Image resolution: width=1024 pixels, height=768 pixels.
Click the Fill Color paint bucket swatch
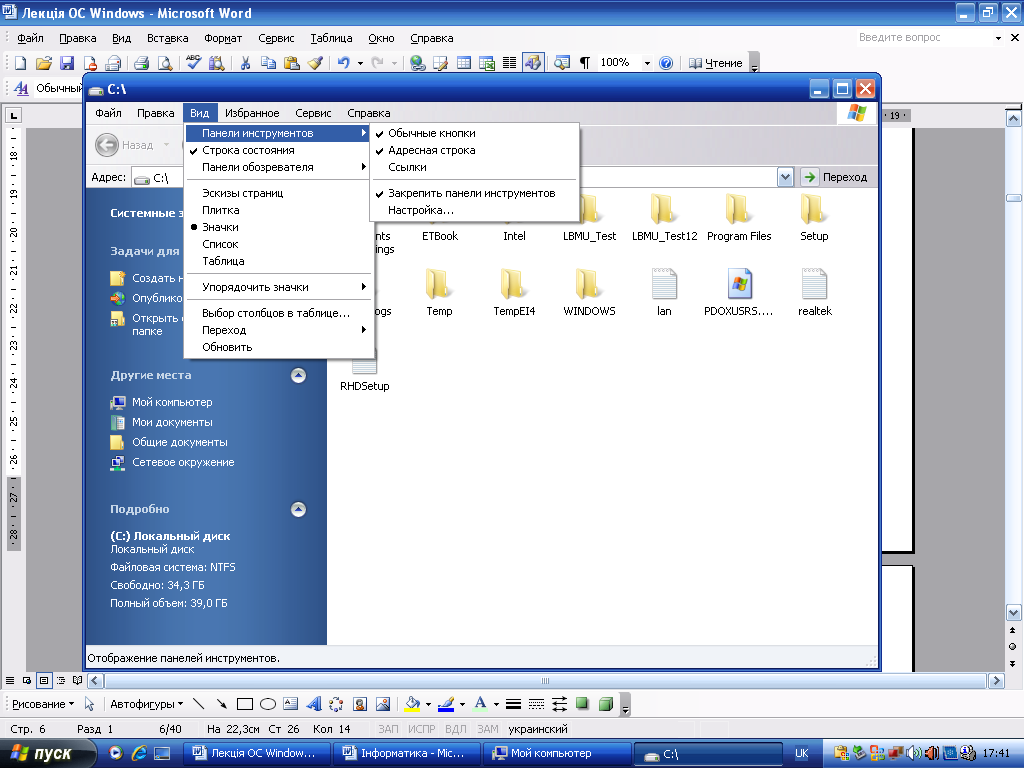pyautogui.click(x=412, y=704)
